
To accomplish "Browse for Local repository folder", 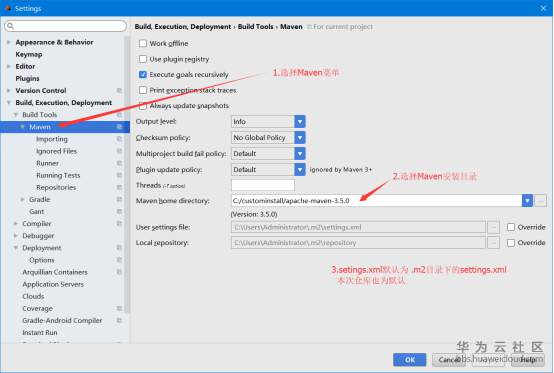I will 494,243.
